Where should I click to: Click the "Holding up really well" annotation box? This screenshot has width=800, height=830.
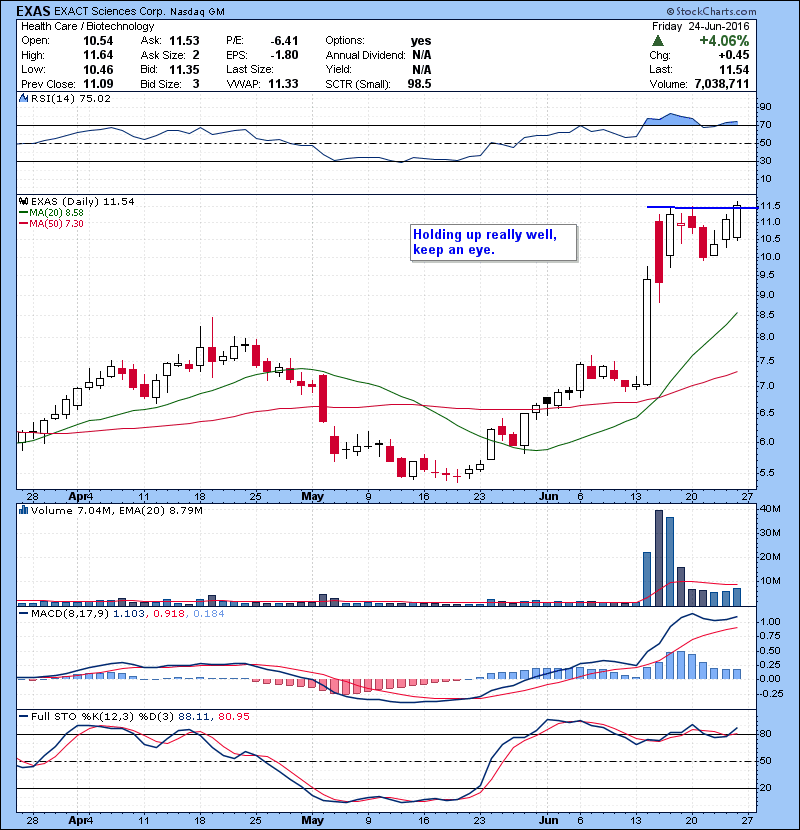(493, 242)
